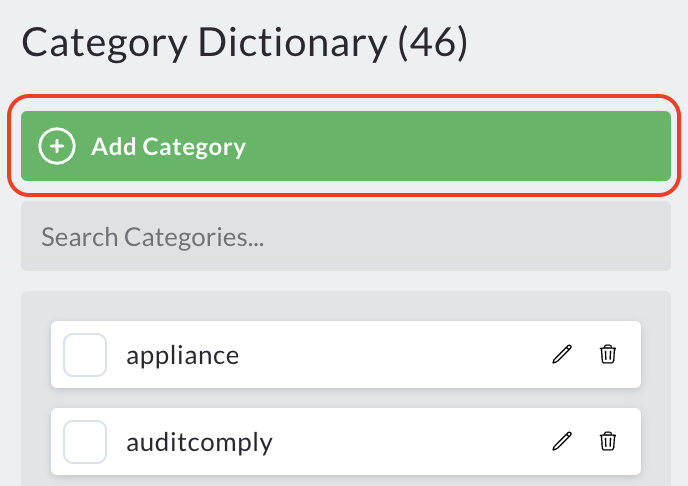Tick the auditcomply checkbox

pos(85,442)
